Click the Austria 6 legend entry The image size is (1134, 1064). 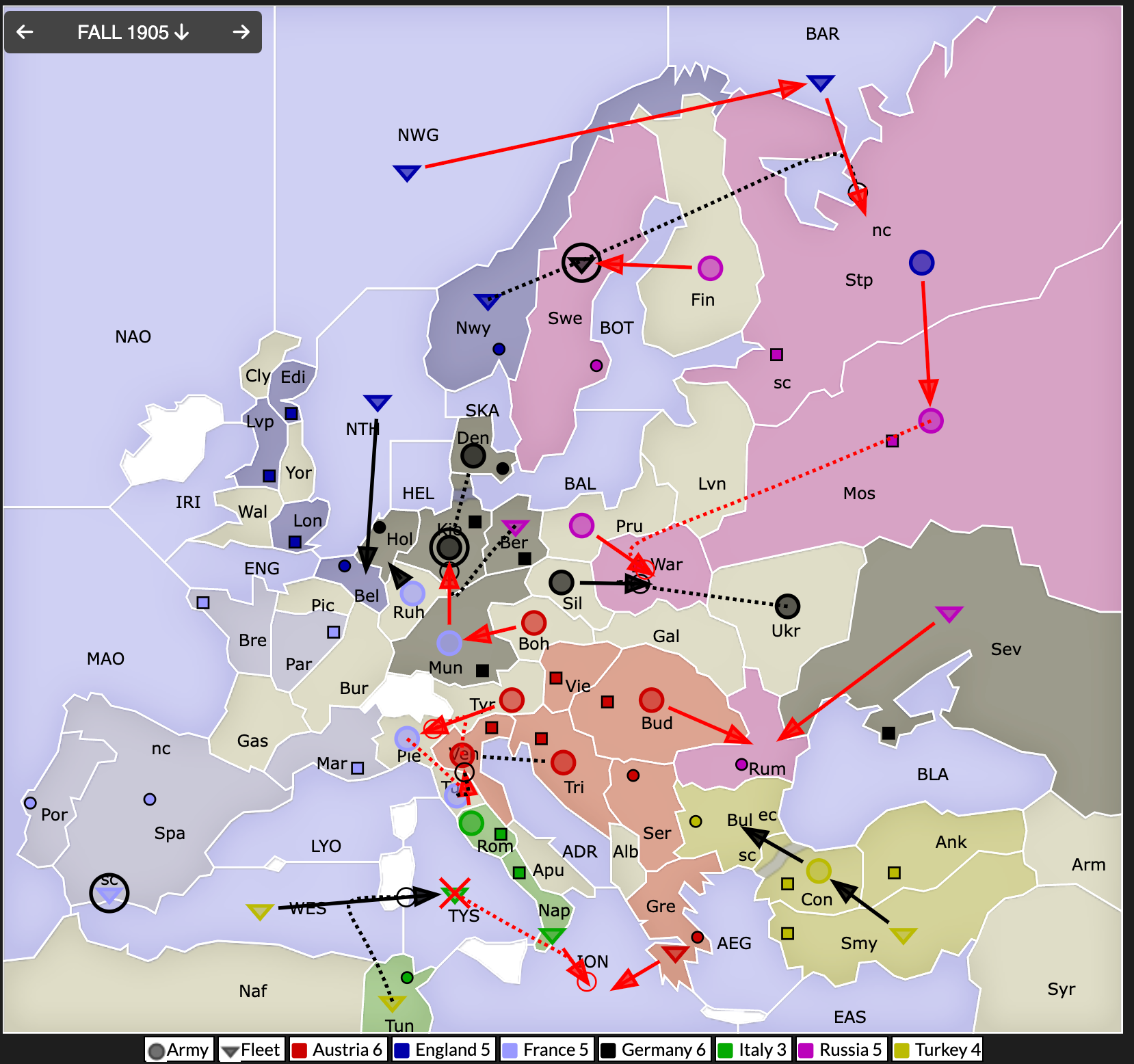(337, 1050)
